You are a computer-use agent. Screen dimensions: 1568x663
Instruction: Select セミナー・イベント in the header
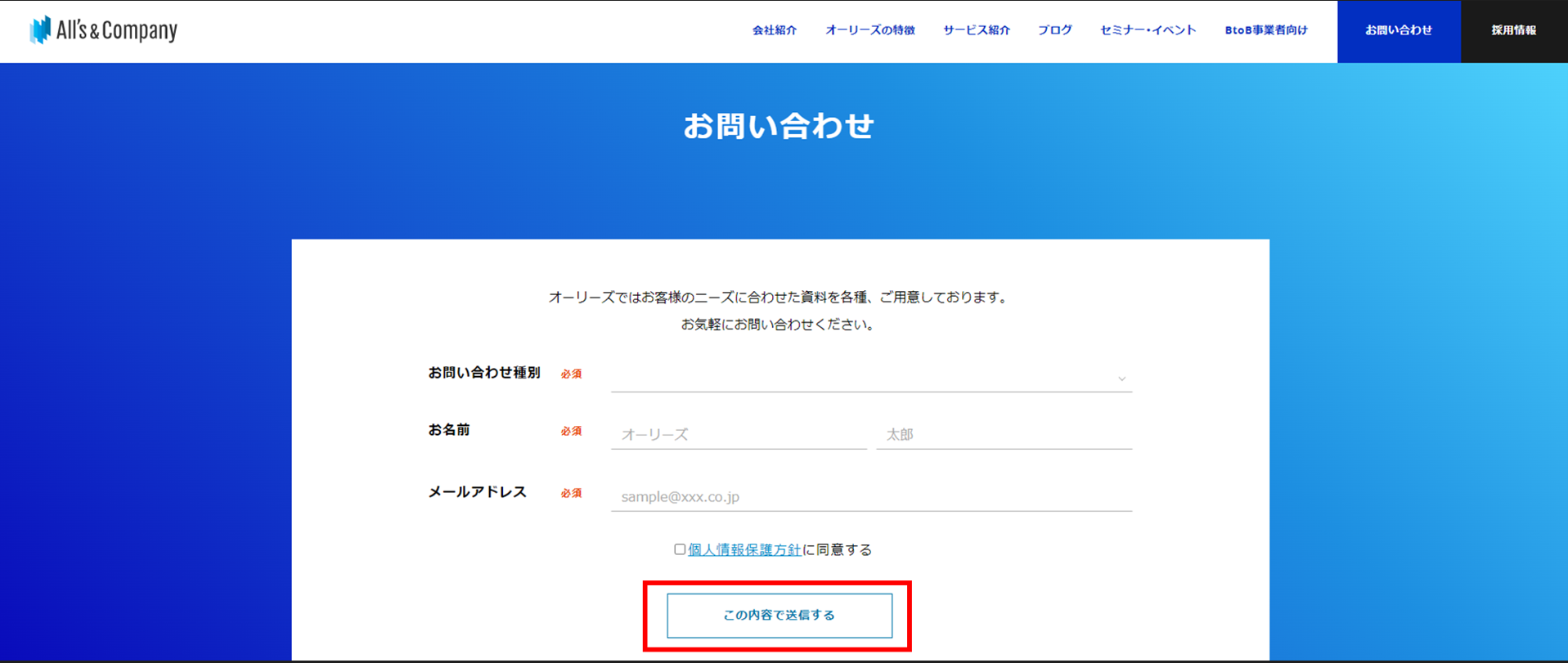1148,30
